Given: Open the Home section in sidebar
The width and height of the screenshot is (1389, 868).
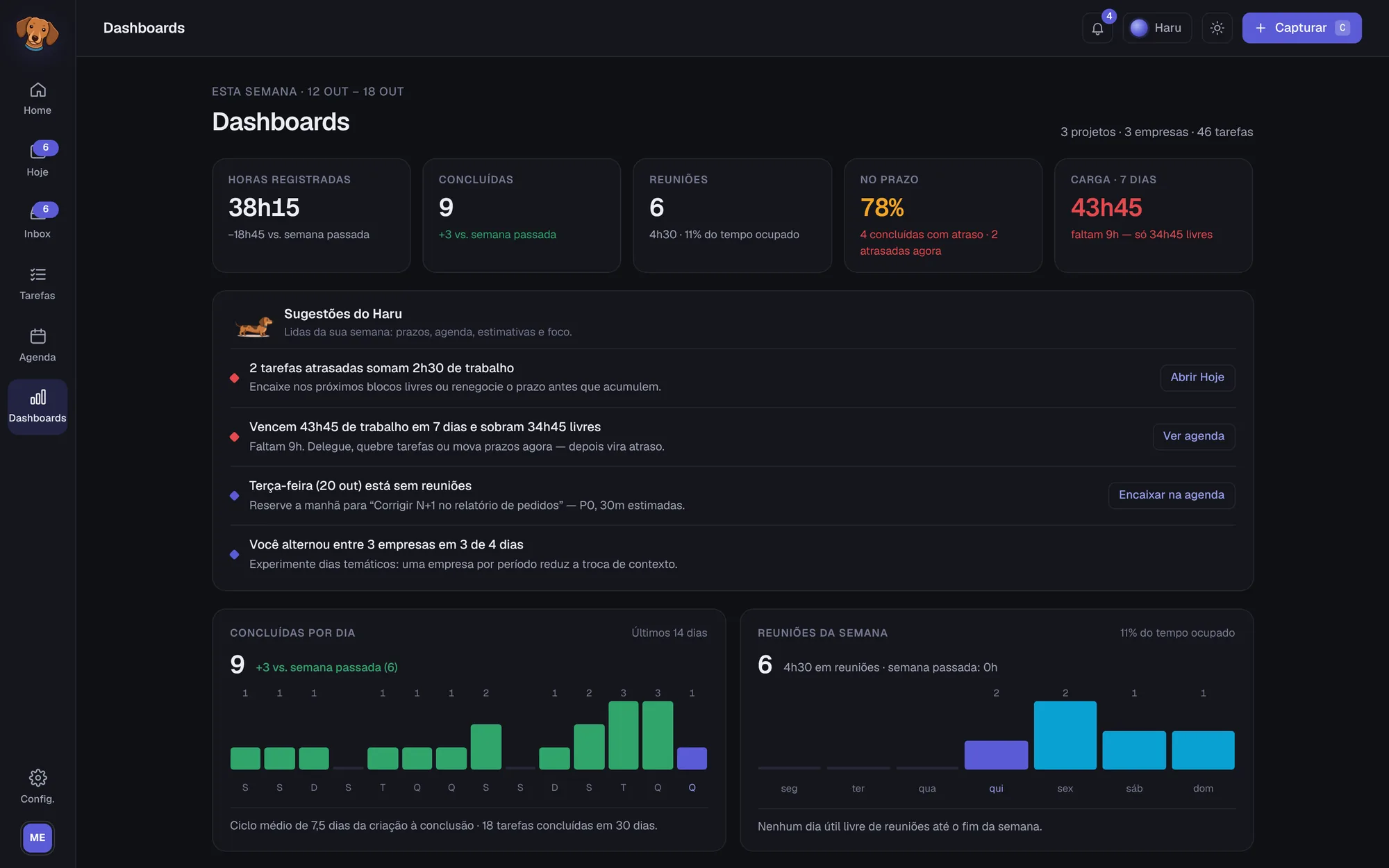Looking at the screenshot, I should [38, 99].
